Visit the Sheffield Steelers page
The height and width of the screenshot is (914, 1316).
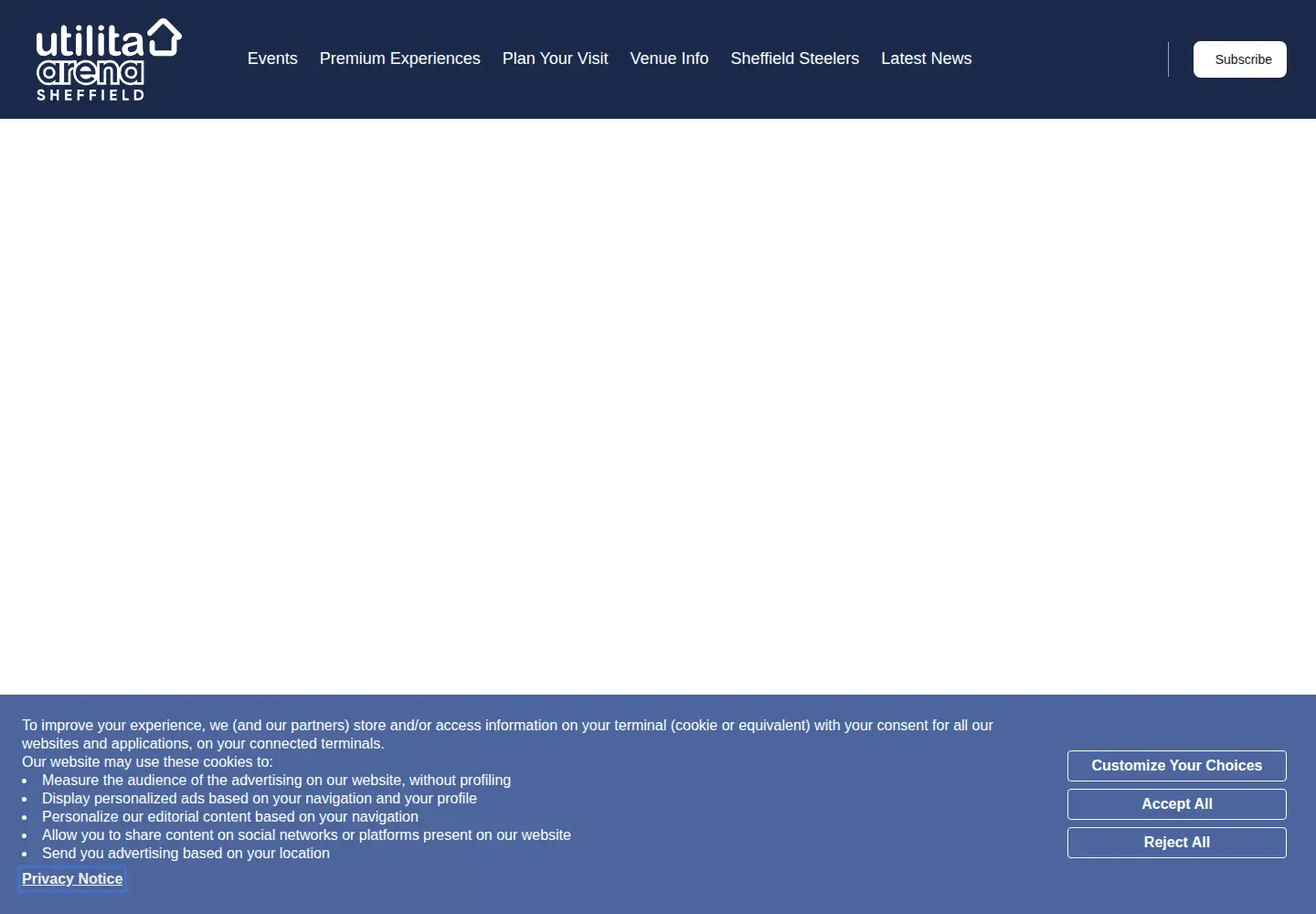pyautogui.click(x=795, y=58)
